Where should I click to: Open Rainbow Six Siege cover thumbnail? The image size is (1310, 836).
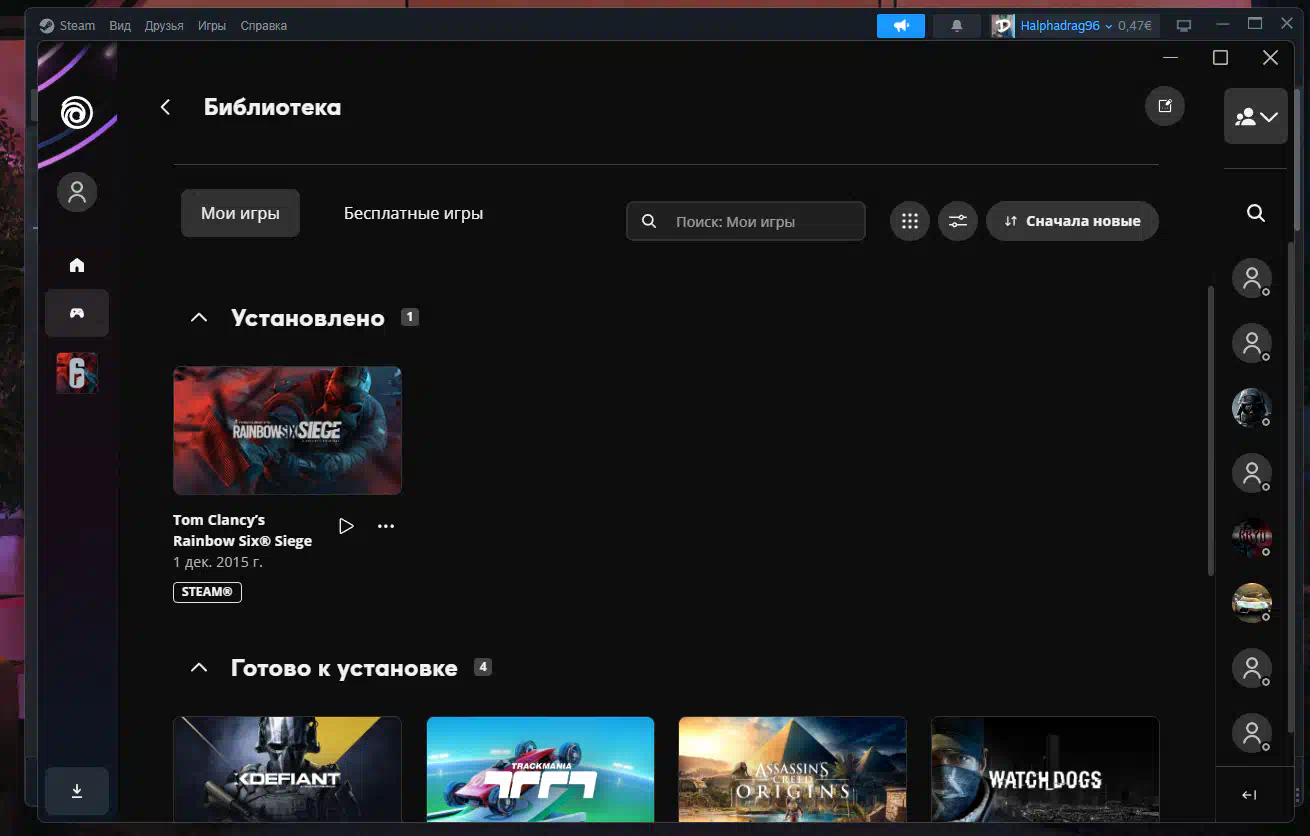coord(287,430)
